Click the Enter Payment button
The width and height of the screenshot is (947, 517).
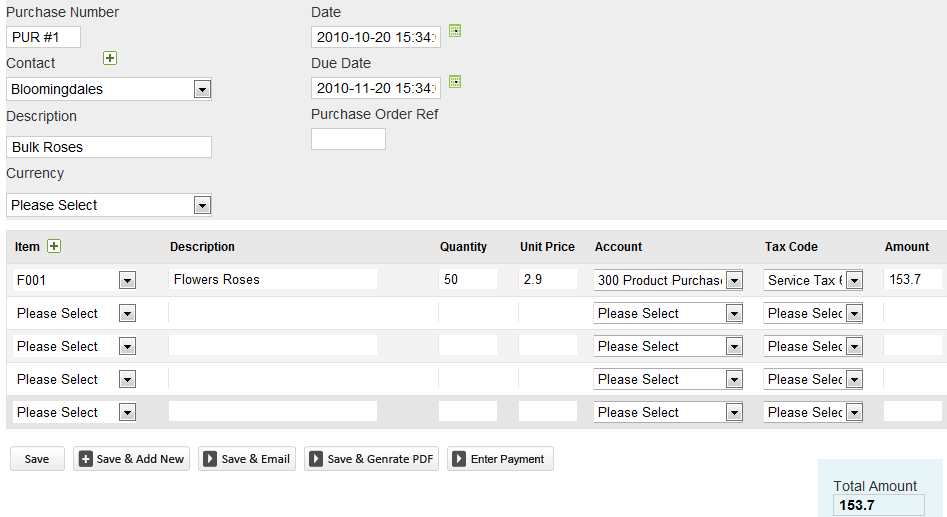coord(499,459)
